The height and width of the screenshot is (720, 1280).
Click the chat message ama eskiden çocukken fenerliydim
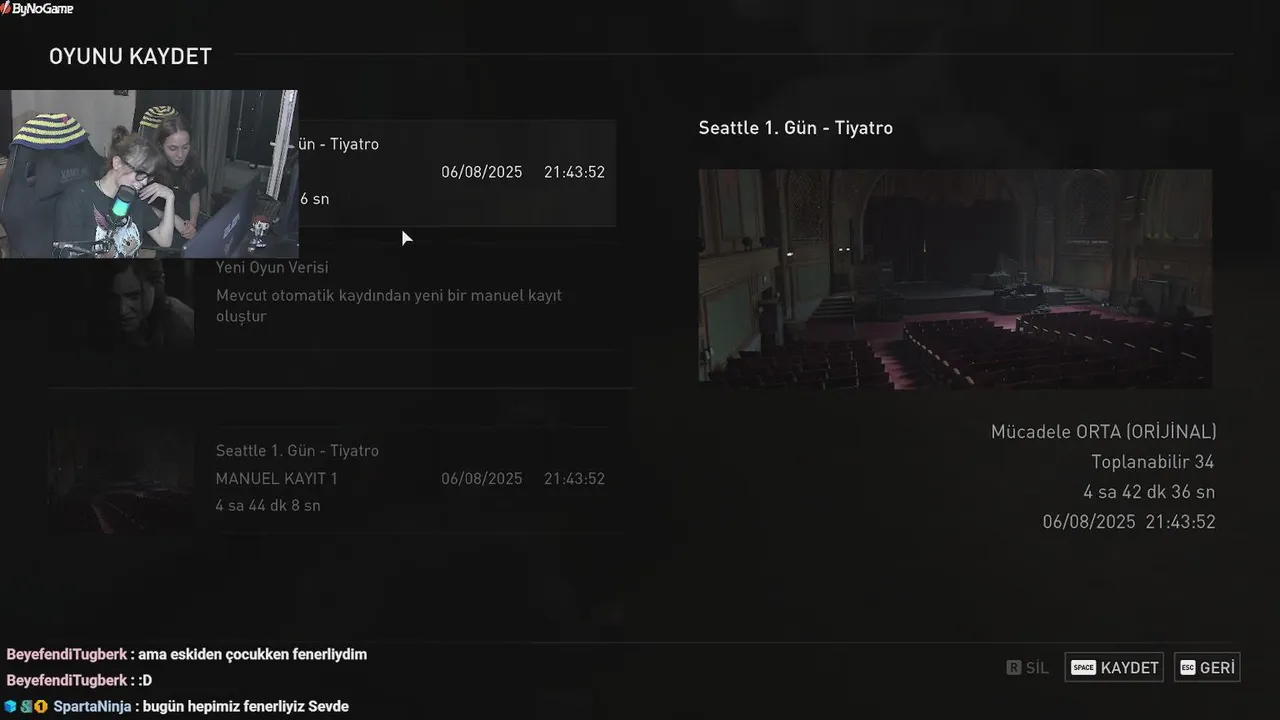(252, 654)
